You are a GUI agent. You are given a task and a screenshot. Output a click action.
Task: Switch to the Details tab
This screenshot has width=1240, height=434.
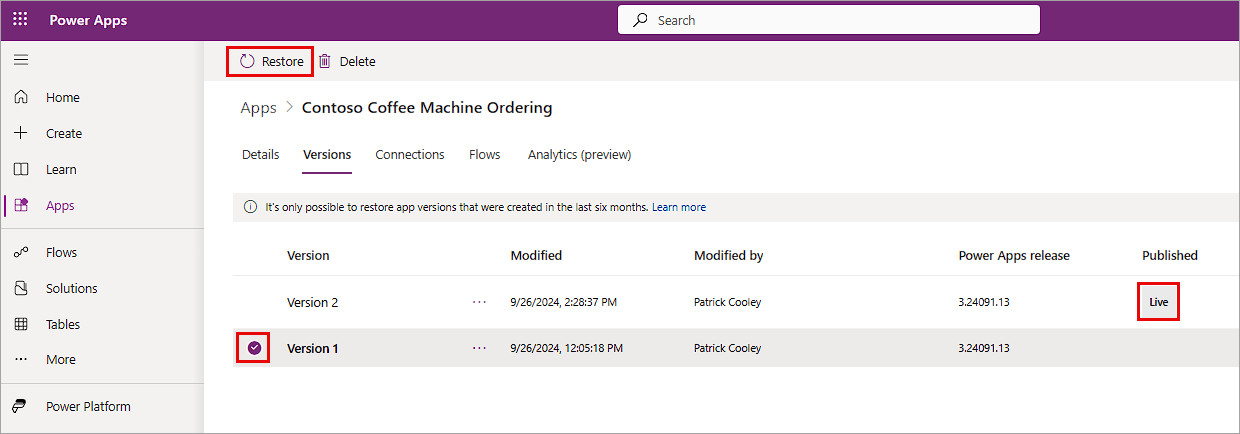click(x=260, y=154)
